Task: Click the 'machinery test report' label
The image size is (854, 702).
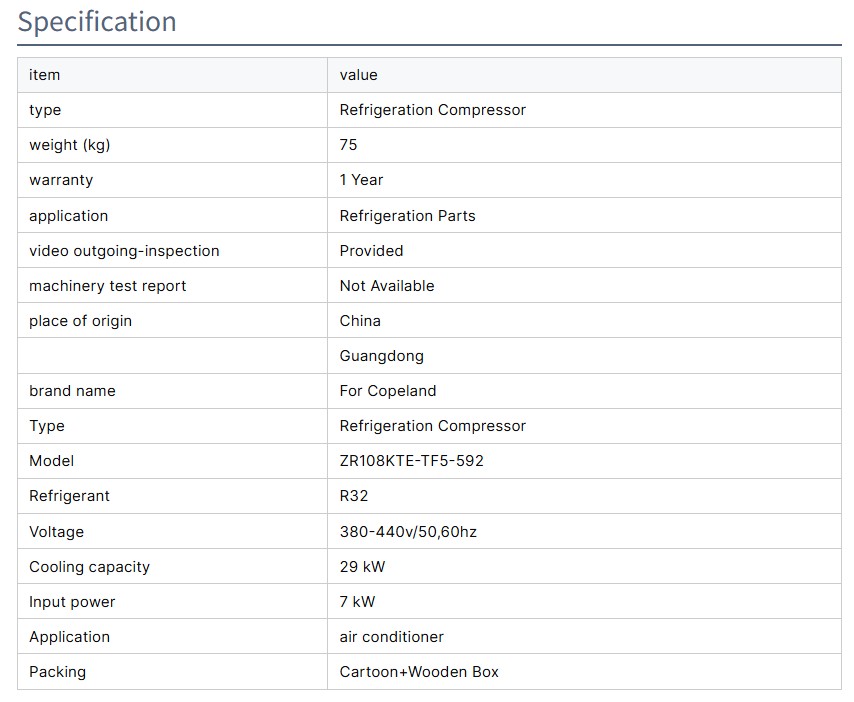Action: coord(107,286)
